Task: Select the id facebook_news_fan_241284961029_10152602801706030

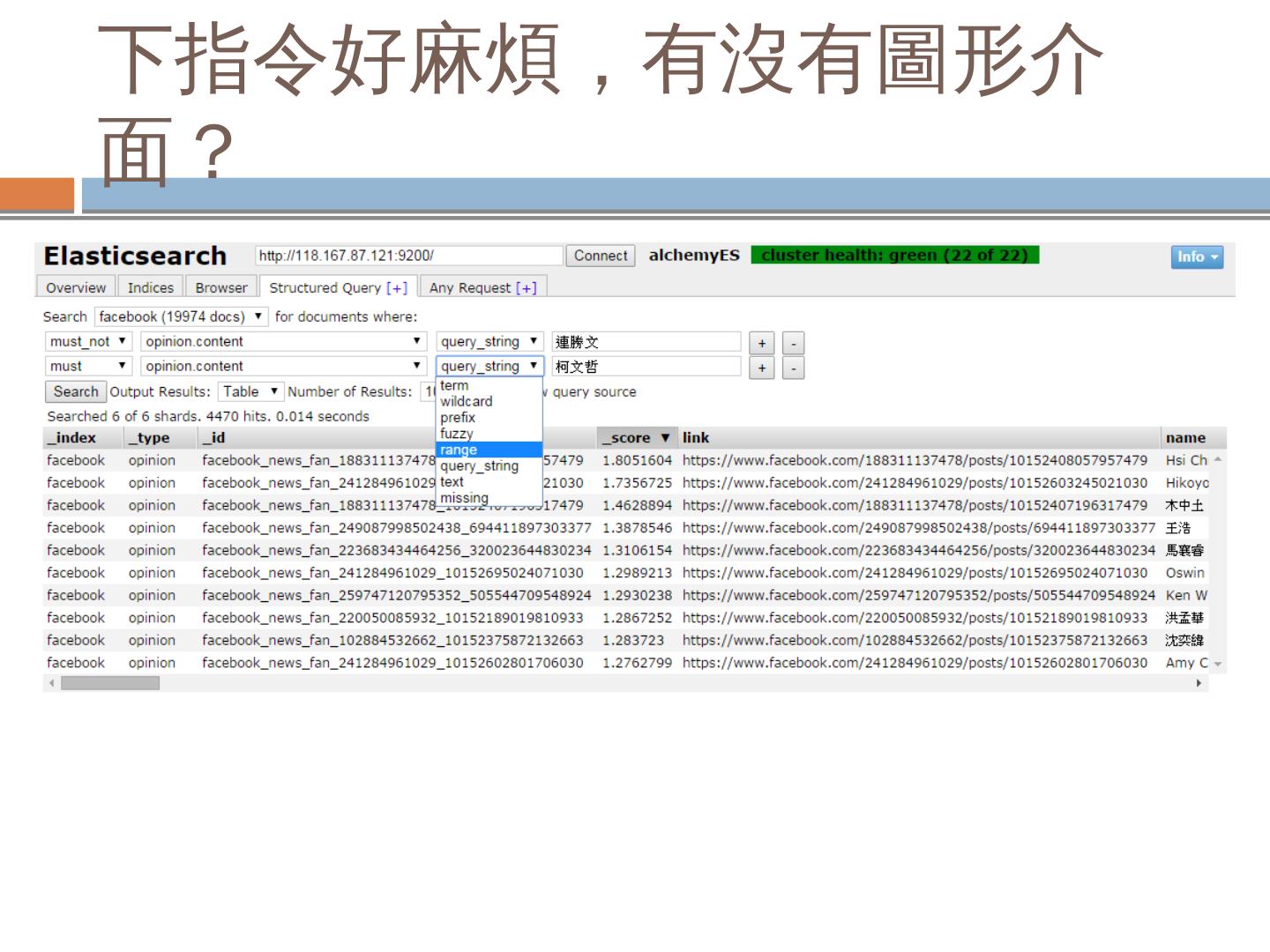Action: (x=392, y=663)
